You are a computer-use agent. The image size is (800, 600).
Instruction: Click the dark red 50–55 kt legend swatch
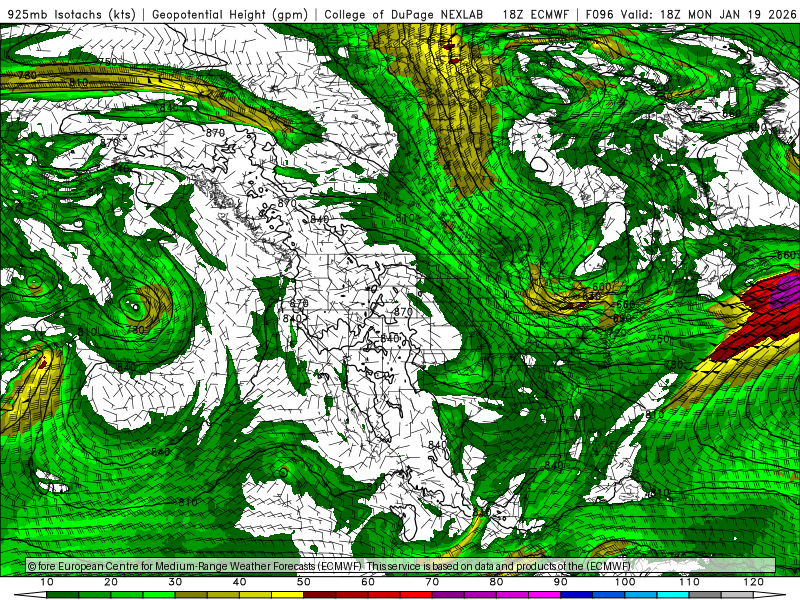(x=319, y=595)
